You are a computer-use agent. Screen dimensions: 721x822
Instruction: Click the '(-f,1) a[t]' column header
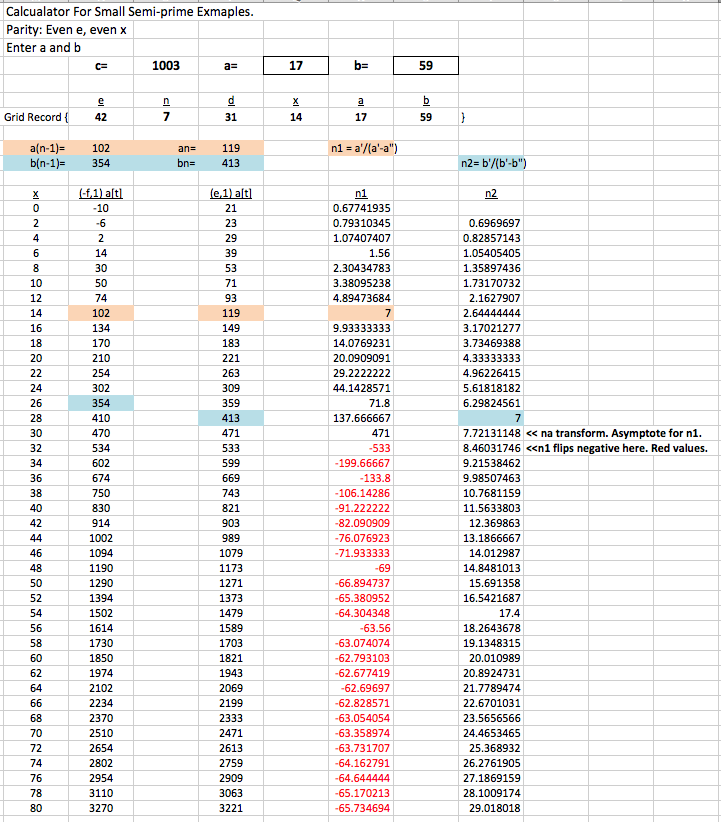click(x=101, y=193)
